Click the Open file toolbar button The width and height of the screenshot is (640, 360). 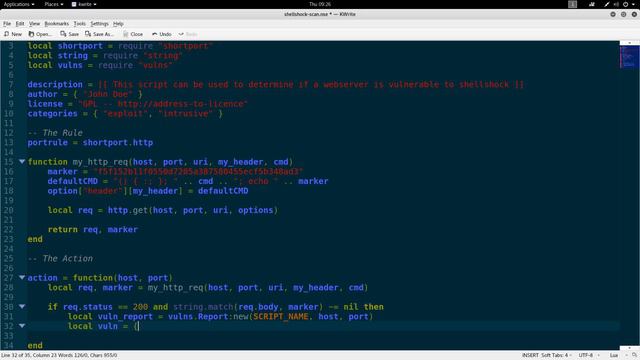click(40, 34)
